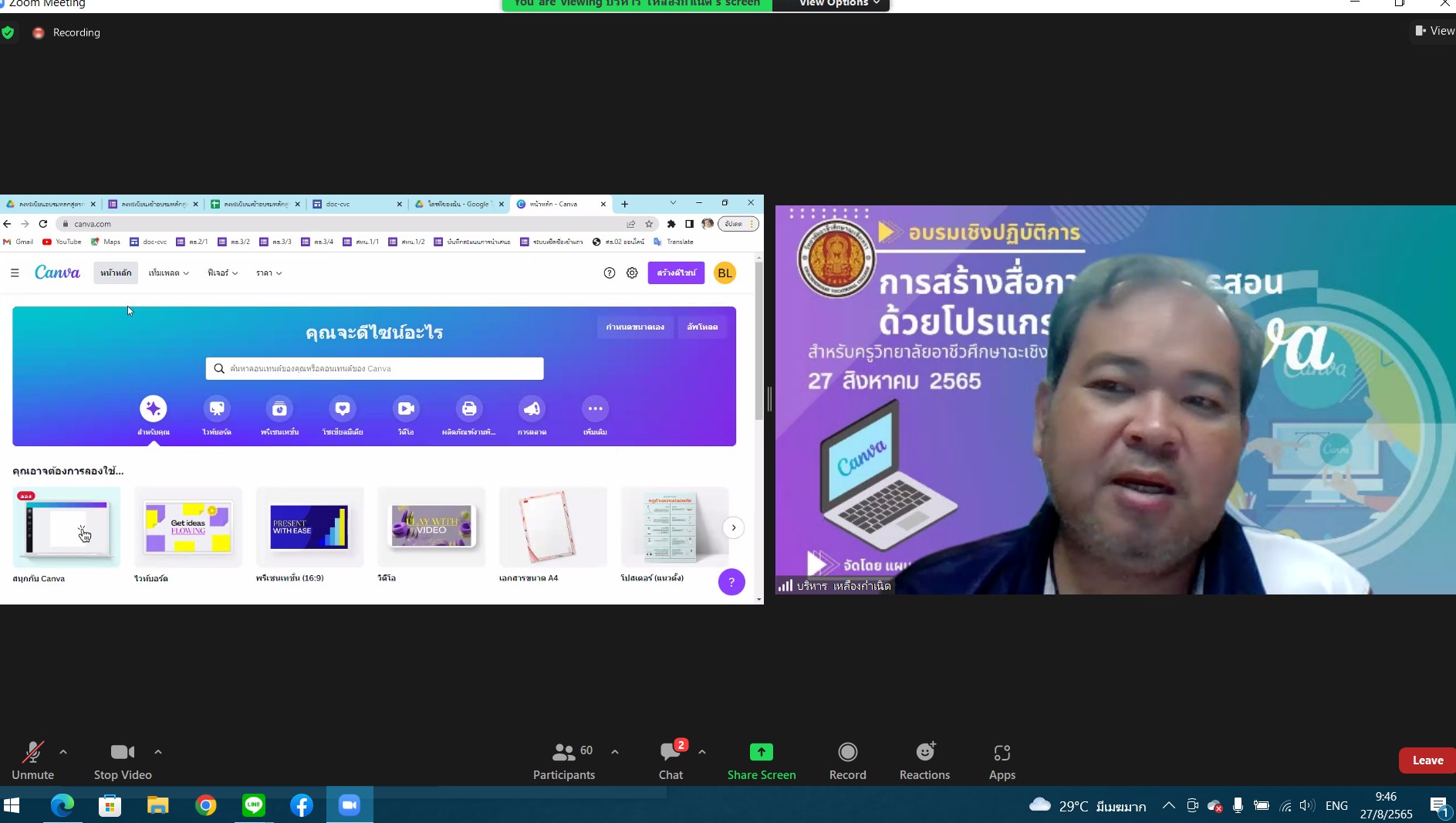Click the purple floating help button
This screenshot has width=1456, height=823.
click(731, 582)
